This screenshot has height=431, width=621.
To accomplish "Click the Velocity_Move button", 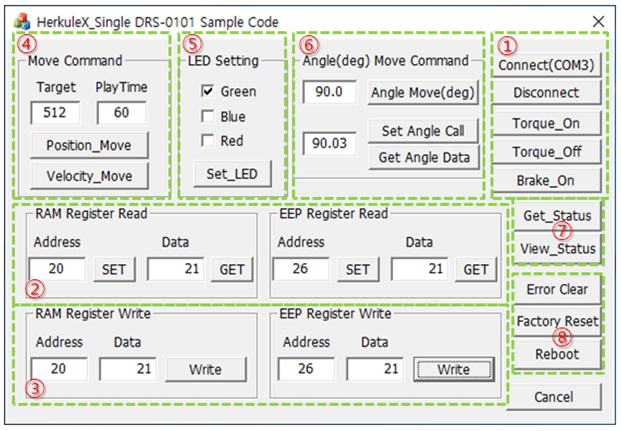I will coord(89,176).
